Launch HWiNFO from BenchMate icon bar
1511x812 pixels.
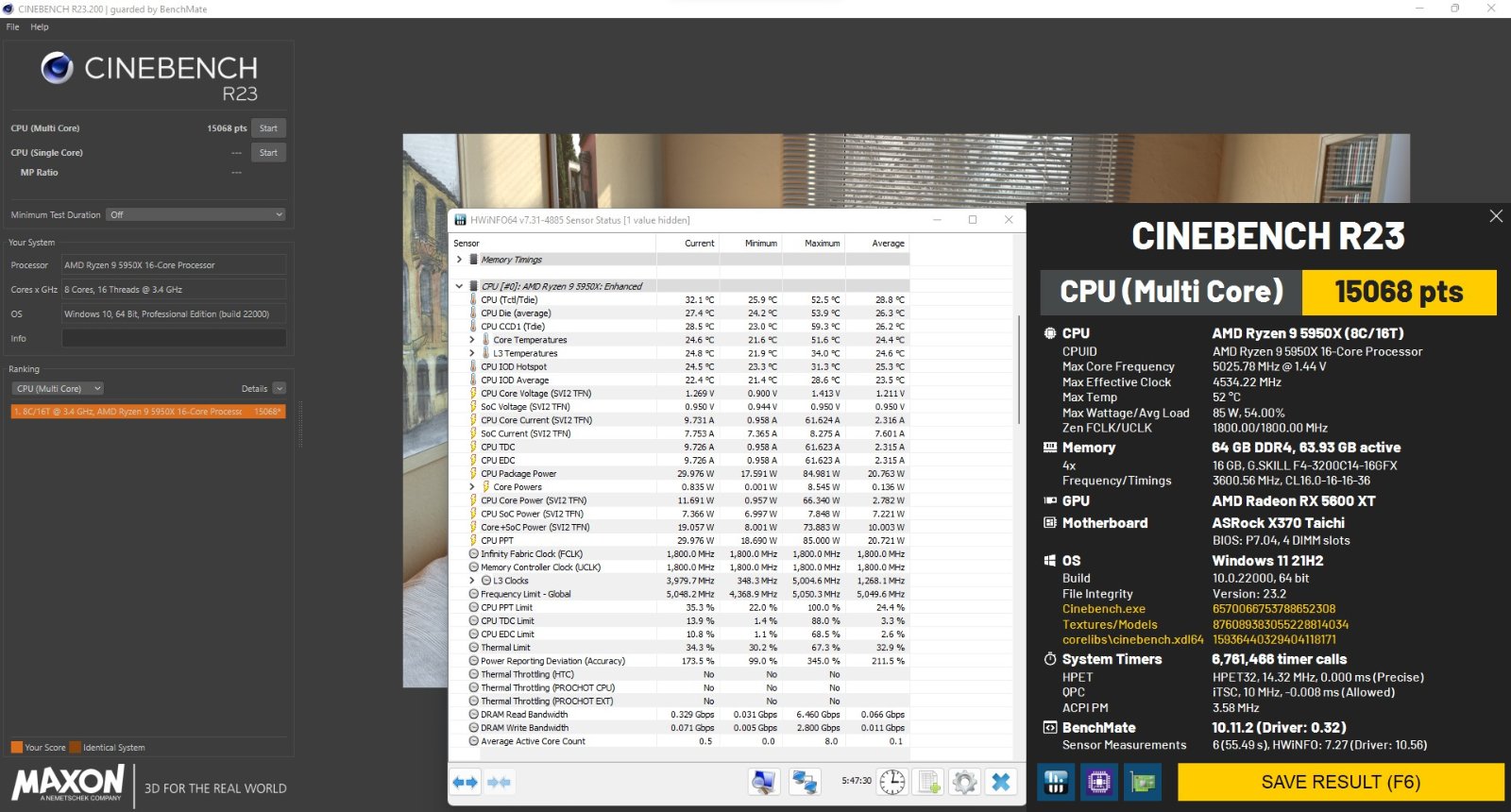click(x=1056, y=782)
